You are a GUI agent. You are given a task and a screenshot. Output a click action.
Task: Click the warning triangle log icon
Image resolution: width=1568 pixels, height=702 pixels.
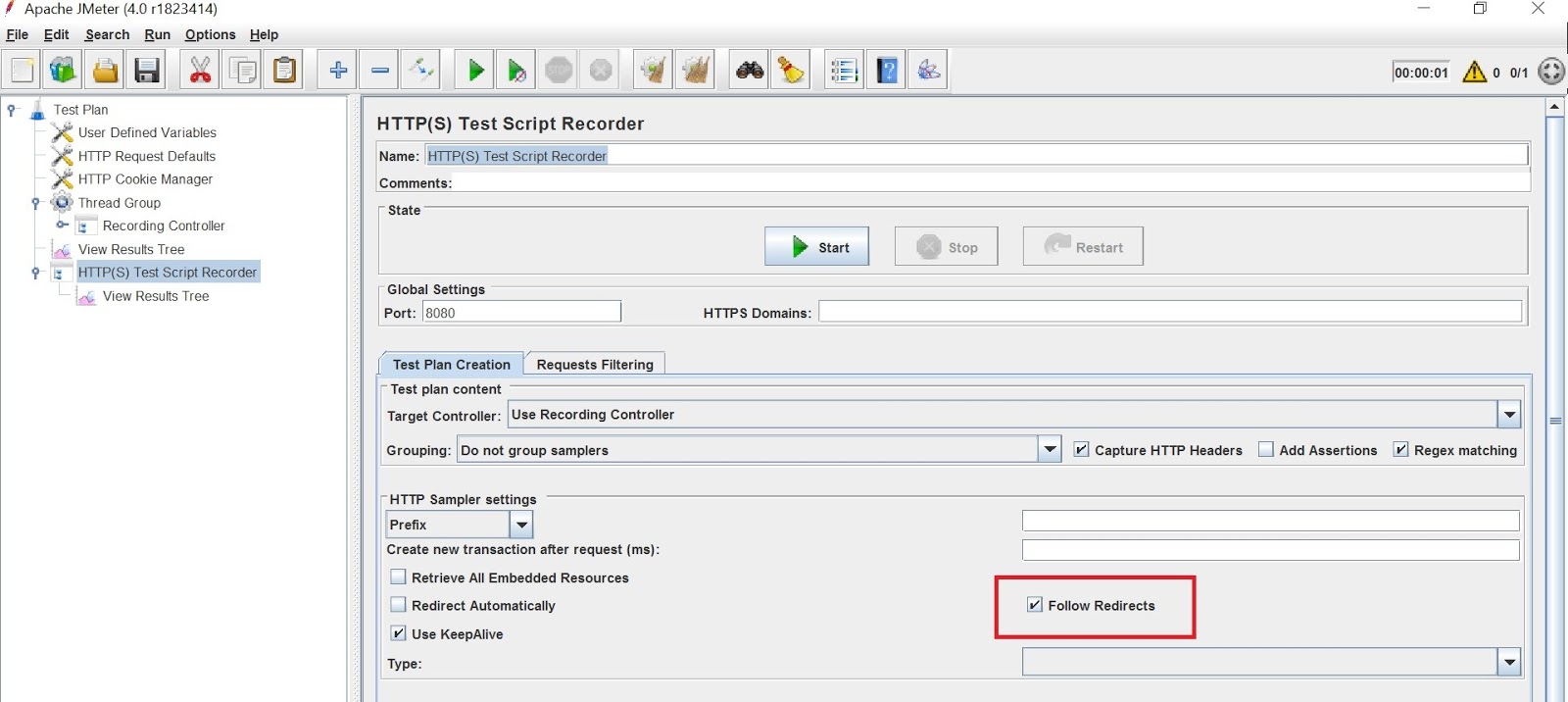click(x=1474, y=72)
